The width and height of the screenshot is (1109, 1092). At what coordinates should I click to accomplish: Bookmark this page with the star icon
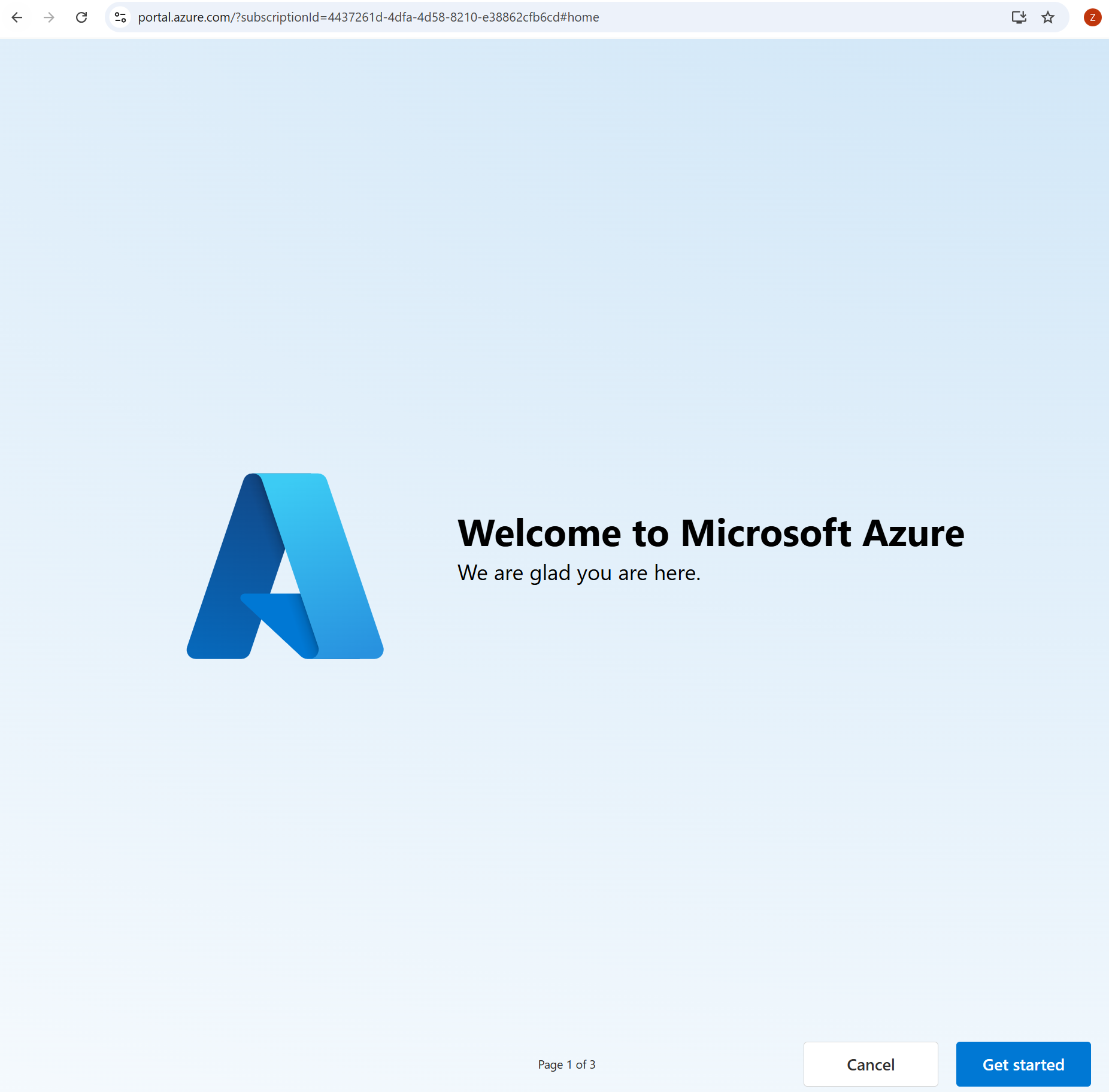(x=1047, y=17)
